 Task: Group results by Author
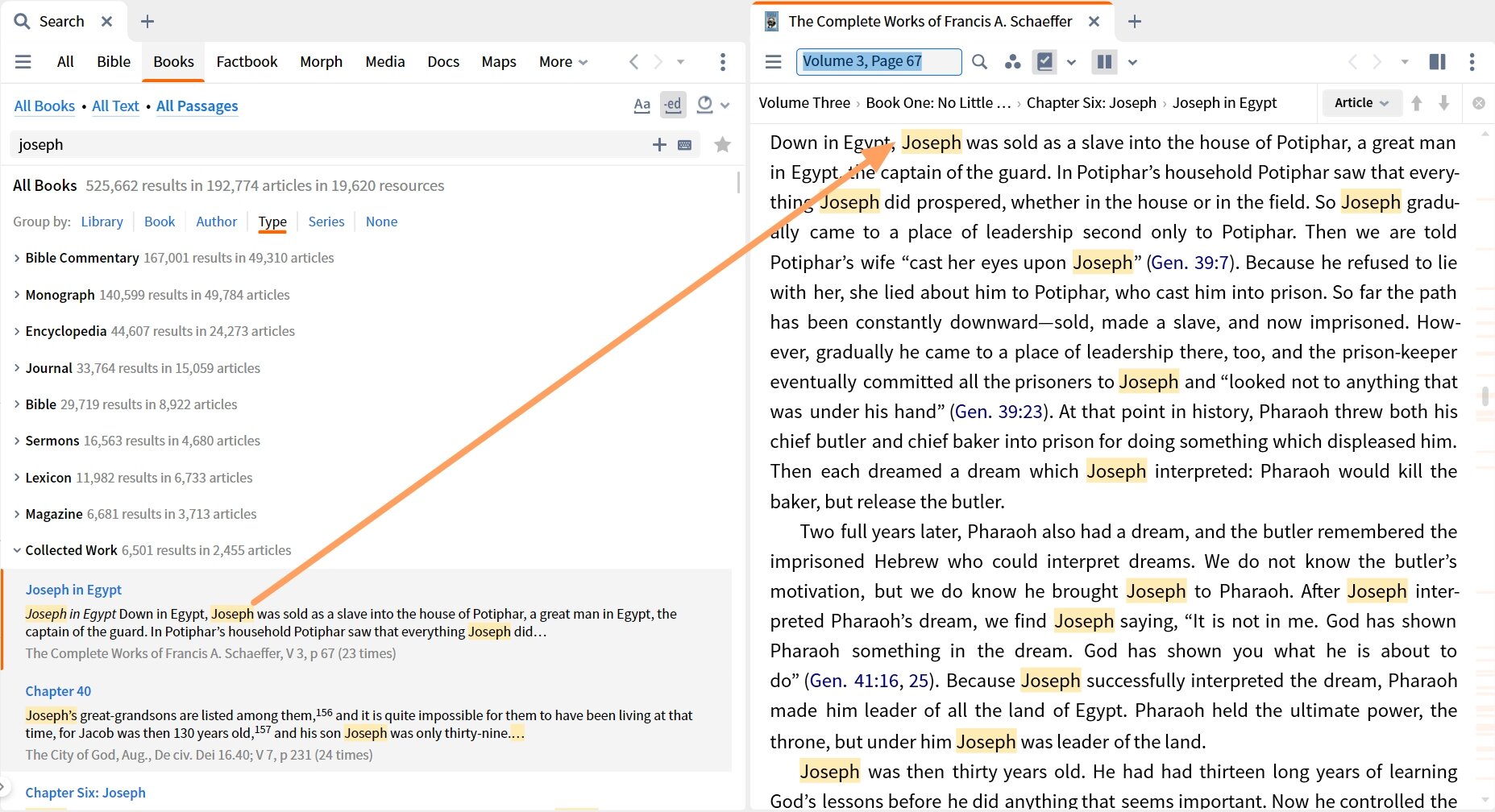click(217, 222)
